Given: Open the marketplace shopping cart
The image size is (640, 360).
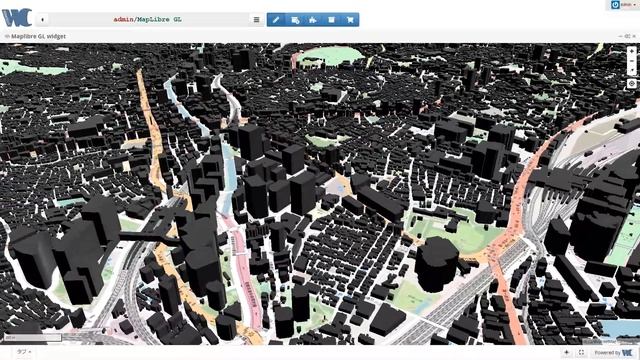Looking at the screenshot, I should (x=350, y=20).
